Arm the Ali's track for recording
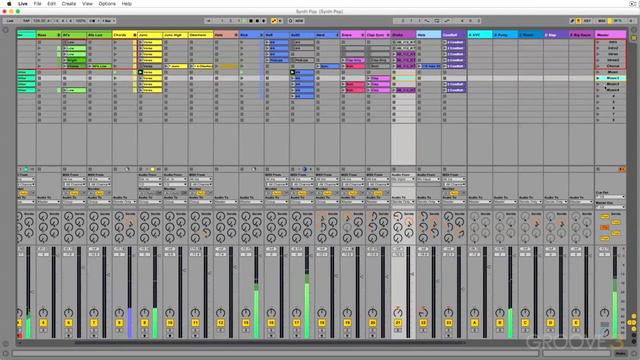 tap(69, 336)
